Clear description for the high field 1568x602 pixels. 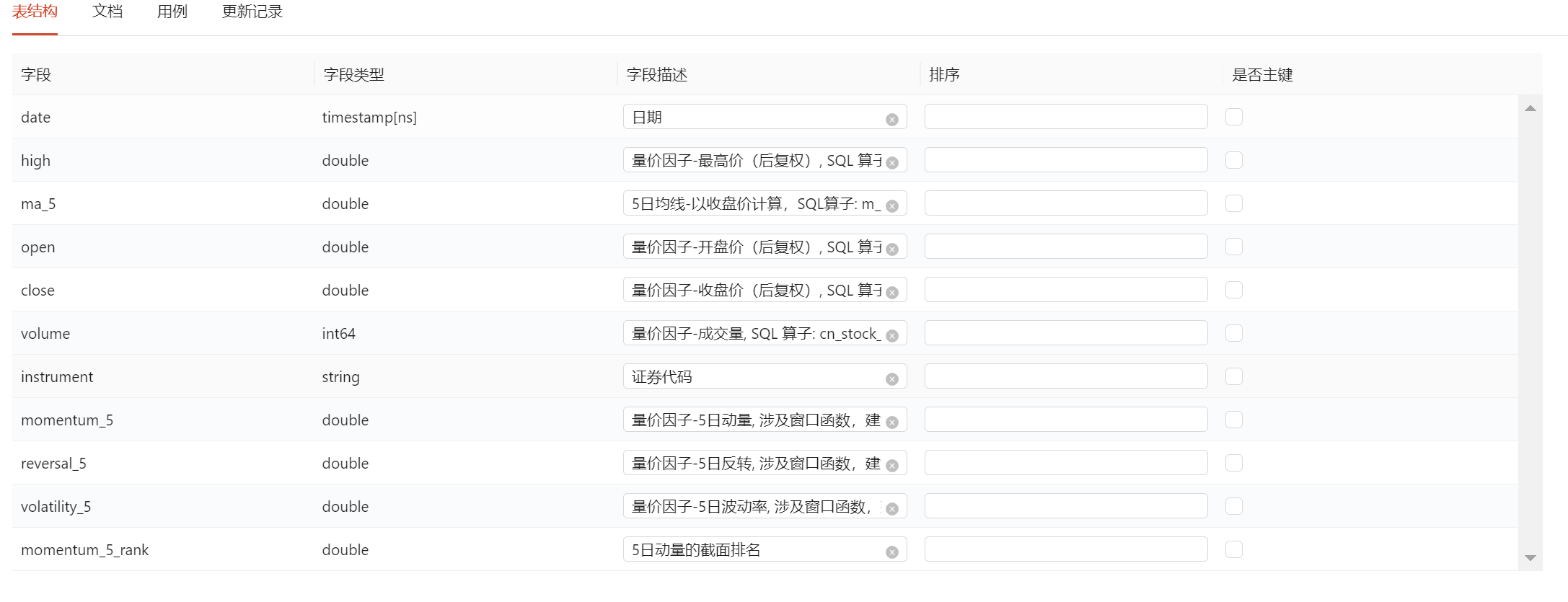coord(892,163)
